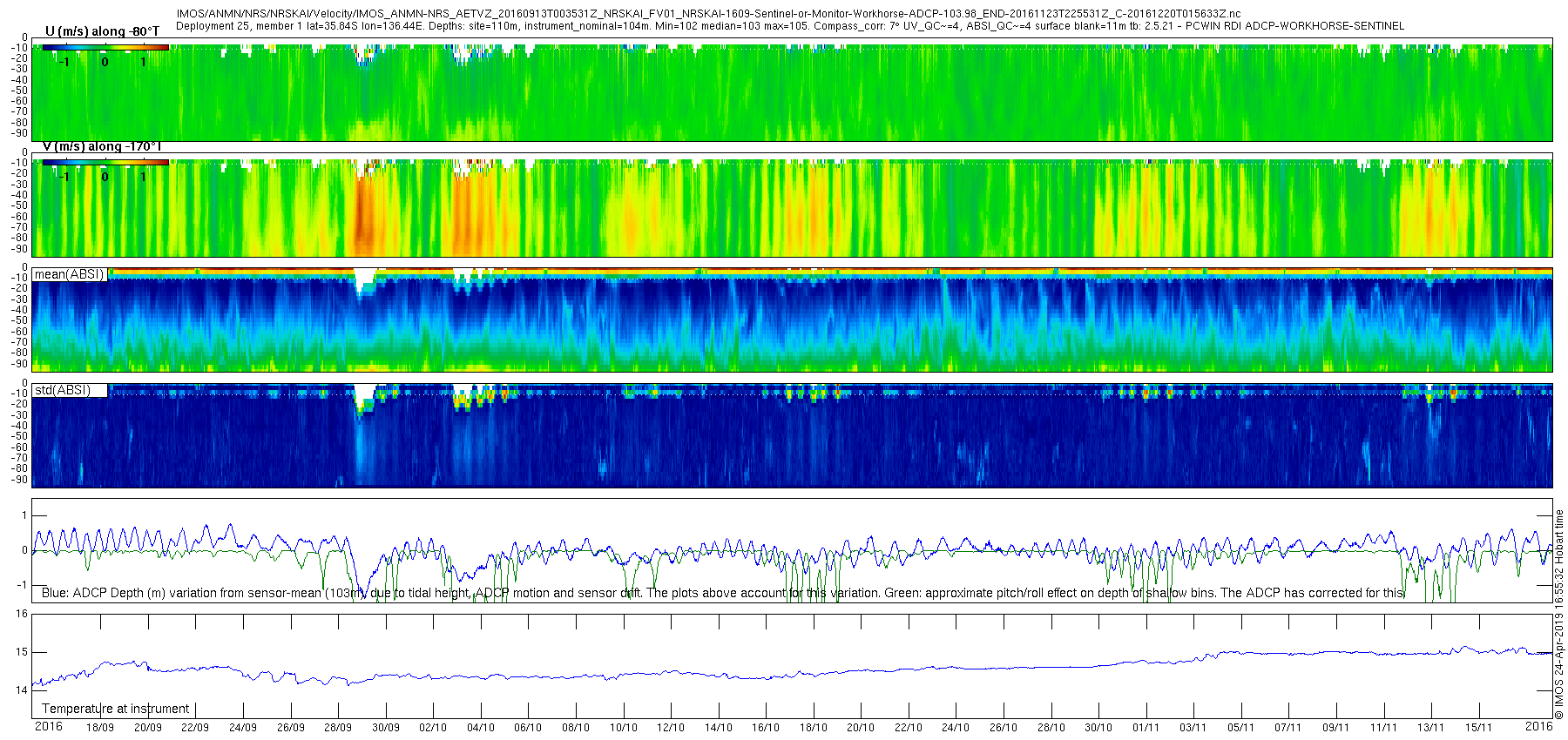Click the temperature axis value 14
This screenshot has height=740, width=1568.
(22, 690)
